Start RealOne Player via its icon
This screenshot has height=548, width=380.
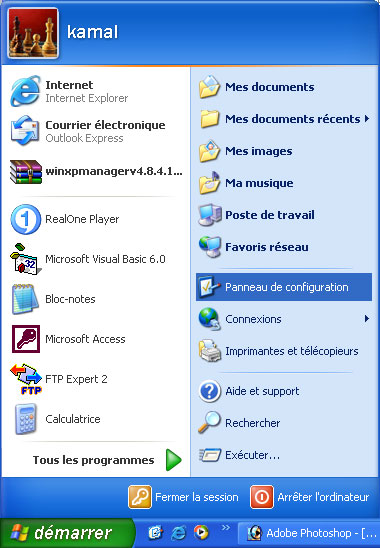pyautogui.click(x=26, y=219)
